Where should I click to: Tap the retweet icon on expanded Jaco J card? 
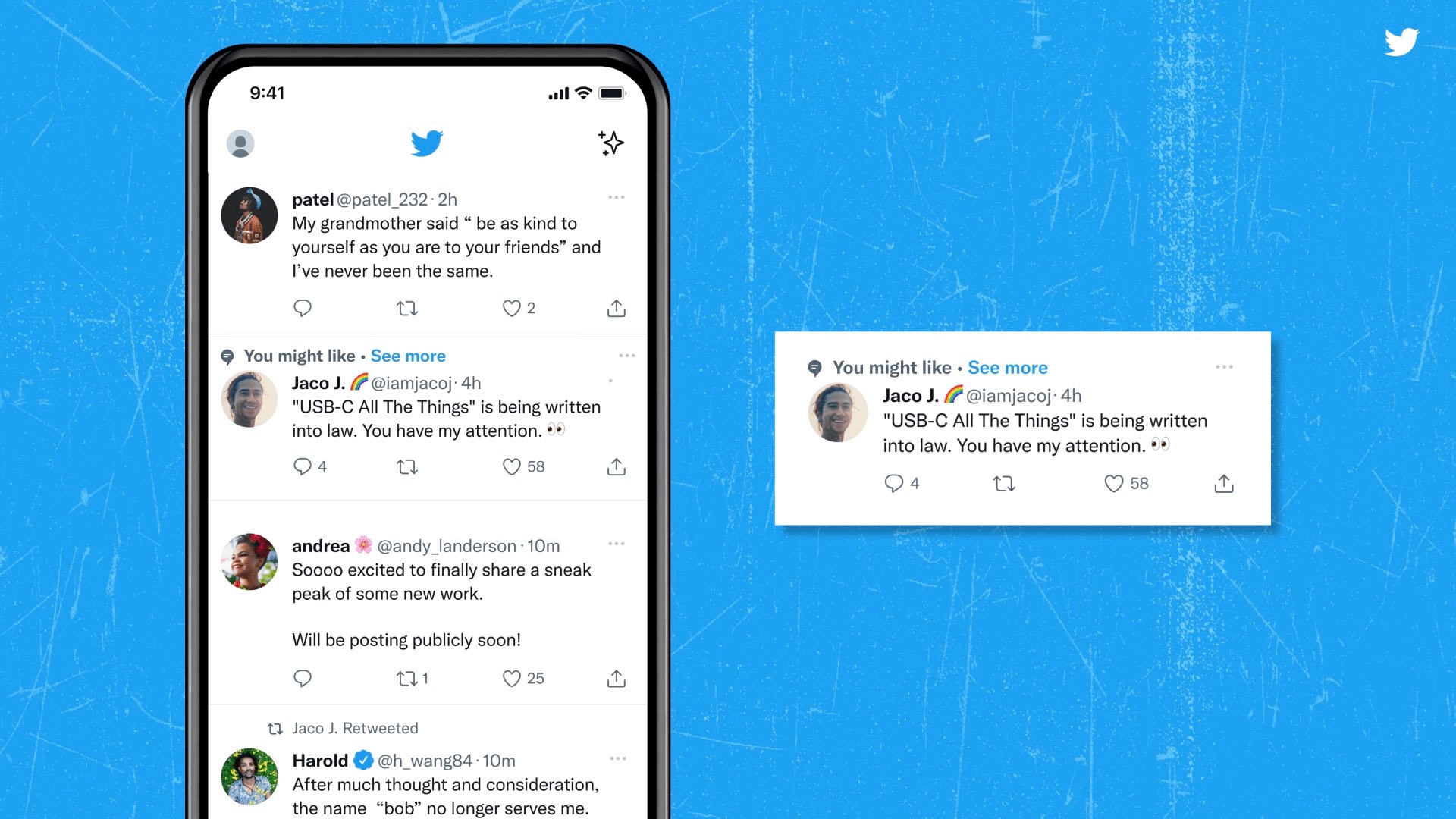click(x=1003, y=484)
